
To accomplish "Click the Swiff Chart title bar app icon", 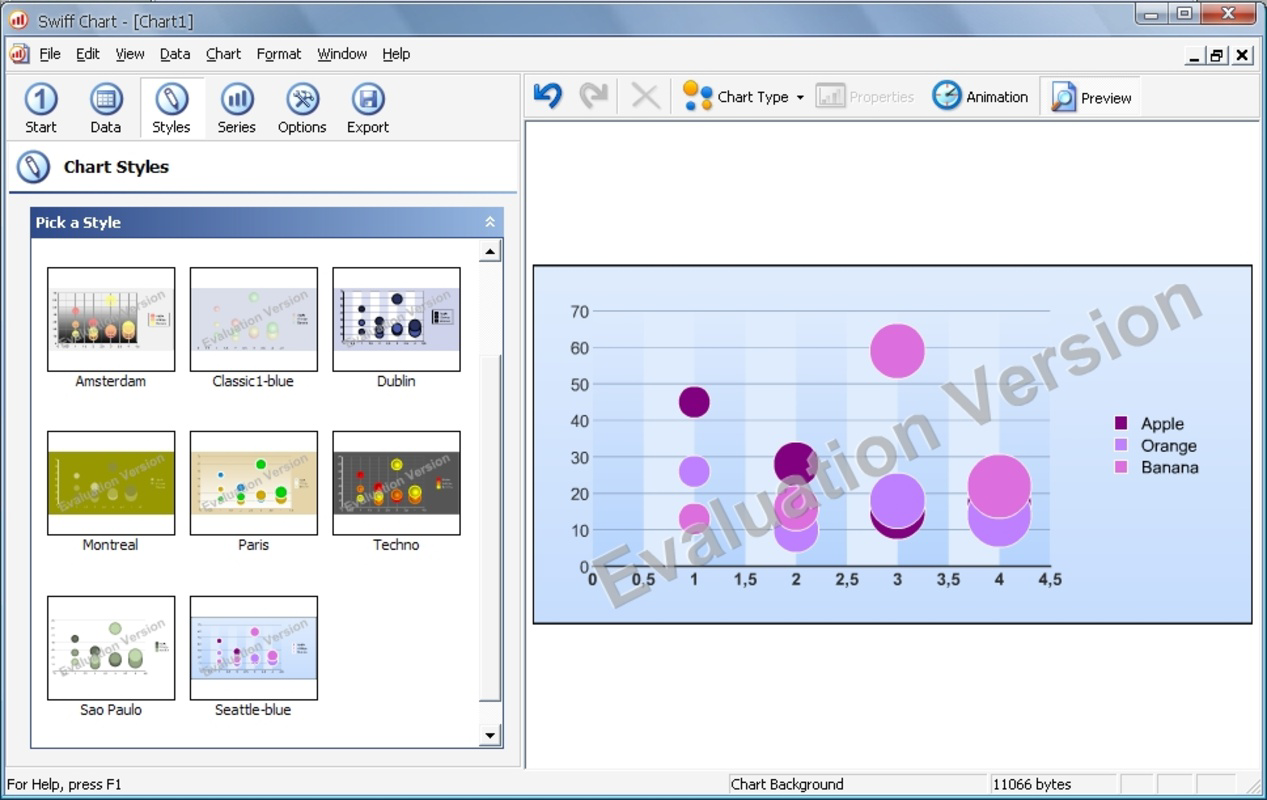I will 18,19.
